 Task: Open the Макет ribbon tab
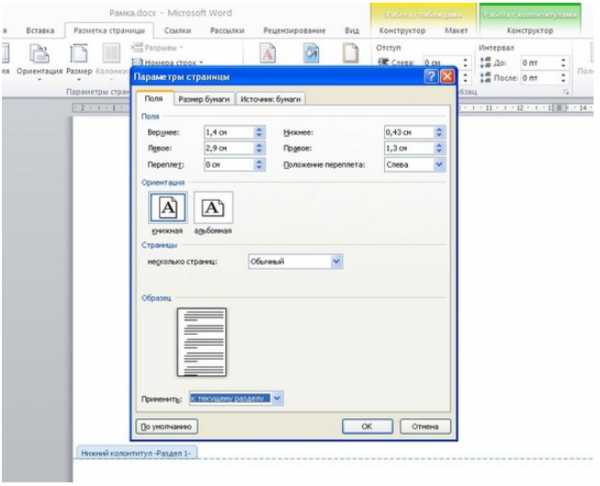[x=456, y=31]
